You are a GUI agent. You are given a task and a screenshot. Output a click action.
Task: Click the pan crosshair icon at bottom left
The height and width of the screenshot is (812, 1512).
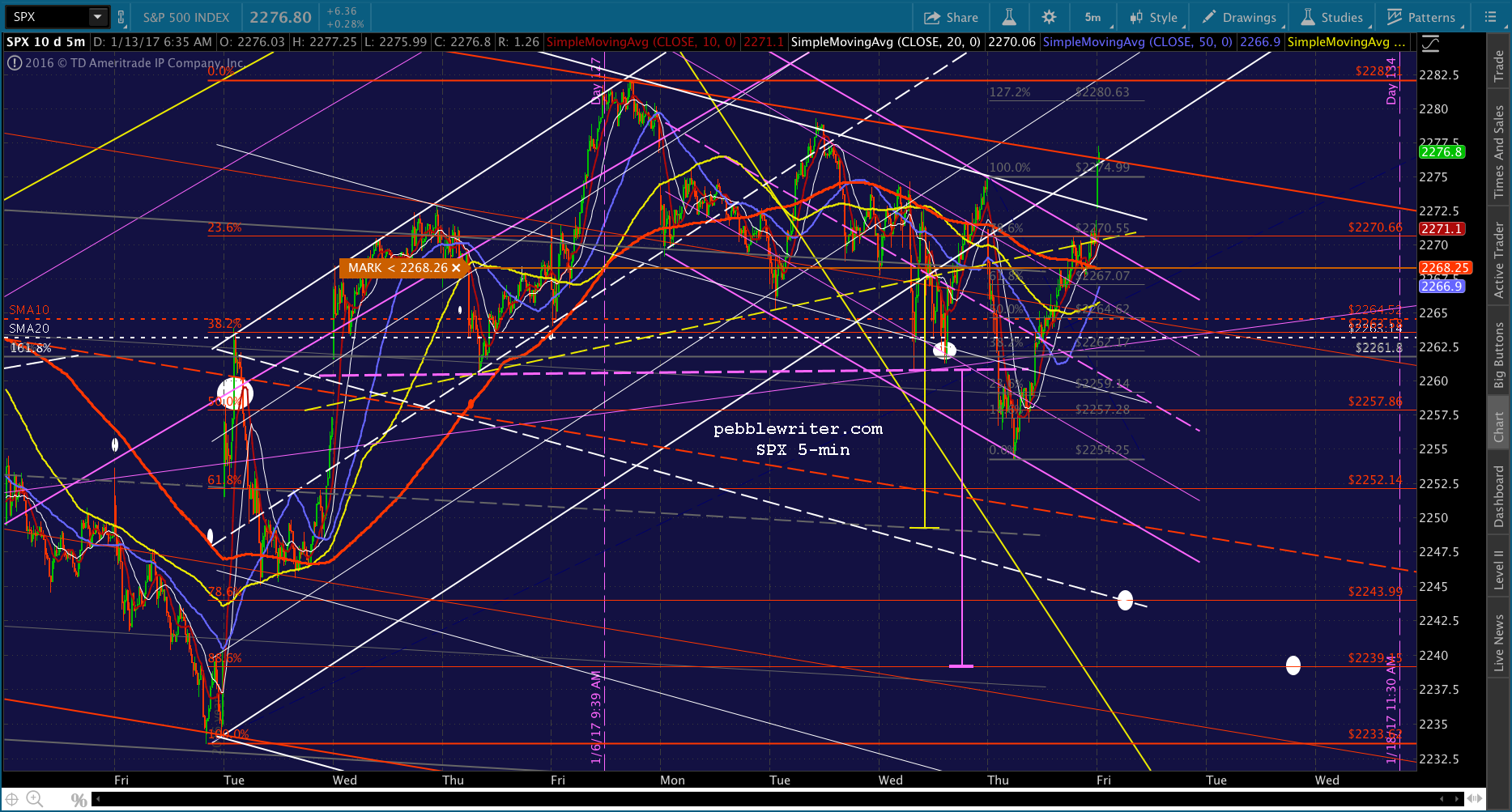(12, 799)
